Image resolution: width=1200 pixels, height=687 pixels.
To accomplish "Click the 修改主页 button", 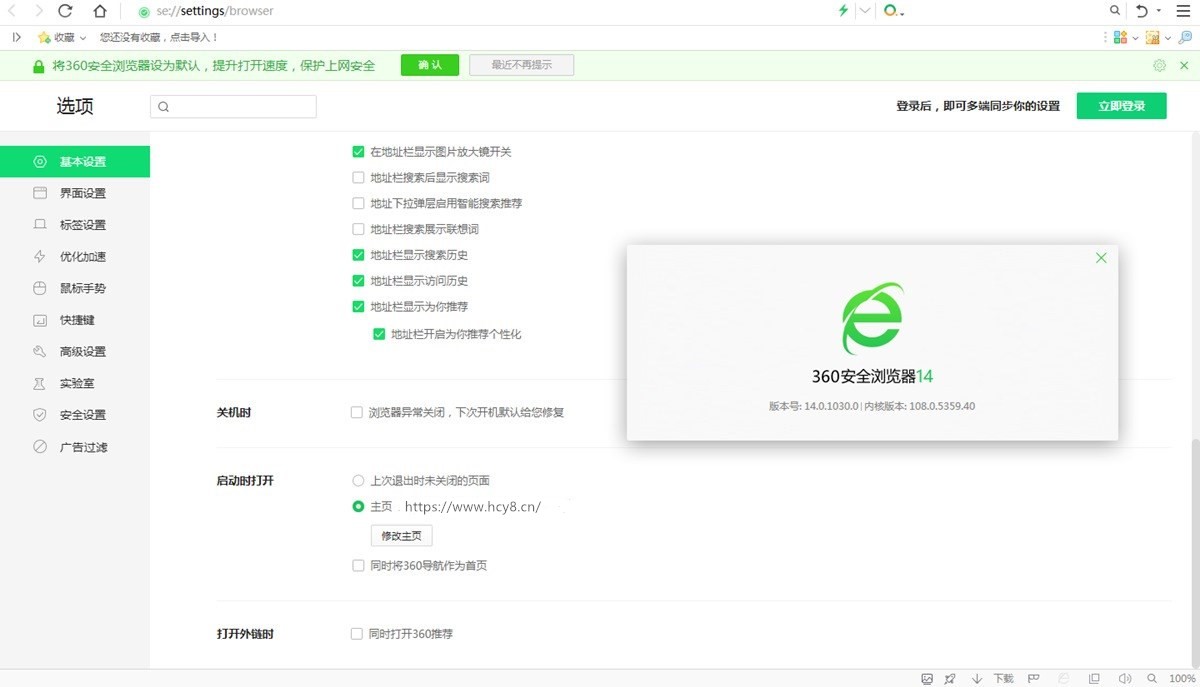I will click(x=401, y=536).
